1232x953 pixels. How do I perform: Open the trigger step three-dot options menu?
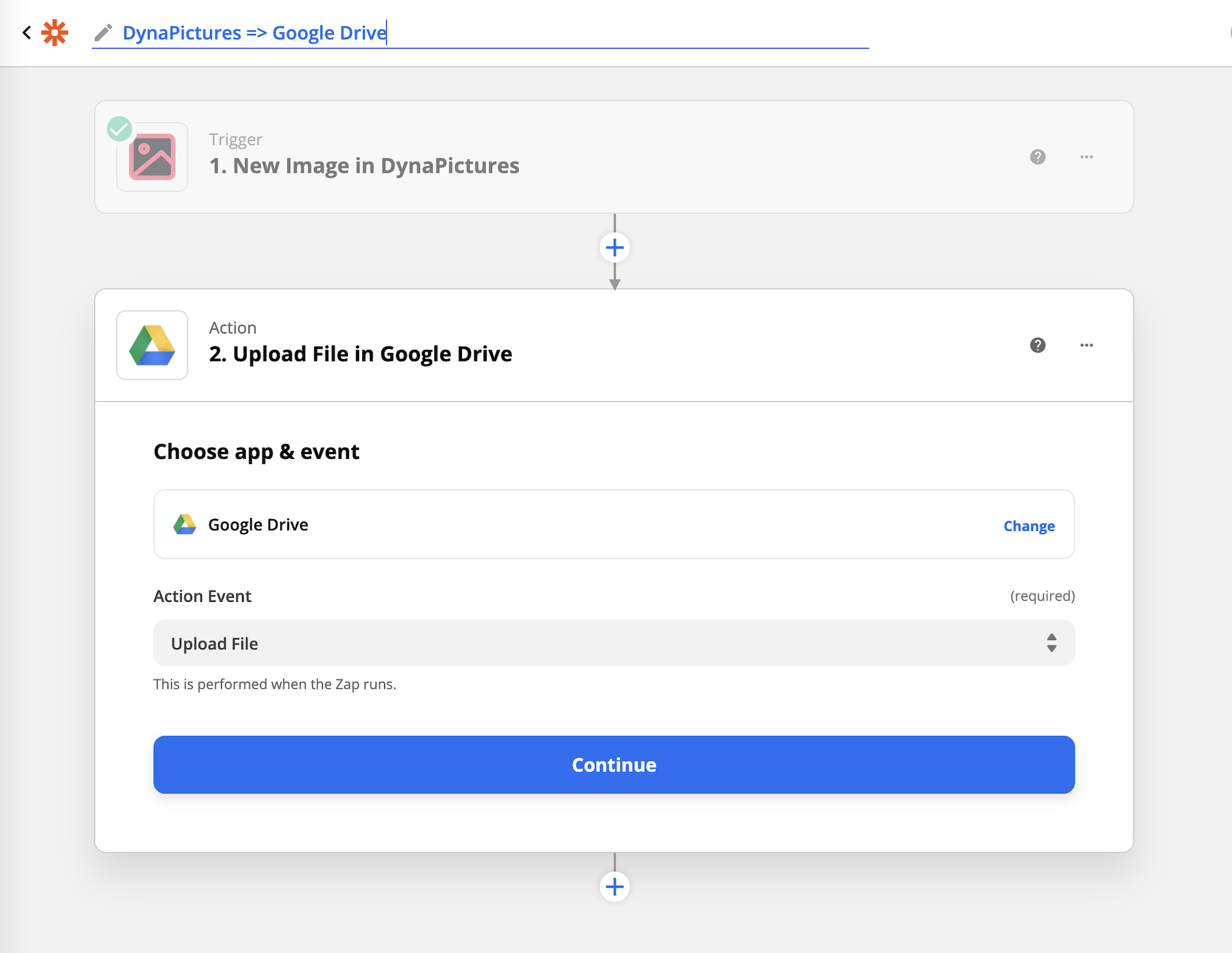coord(1087,157)
